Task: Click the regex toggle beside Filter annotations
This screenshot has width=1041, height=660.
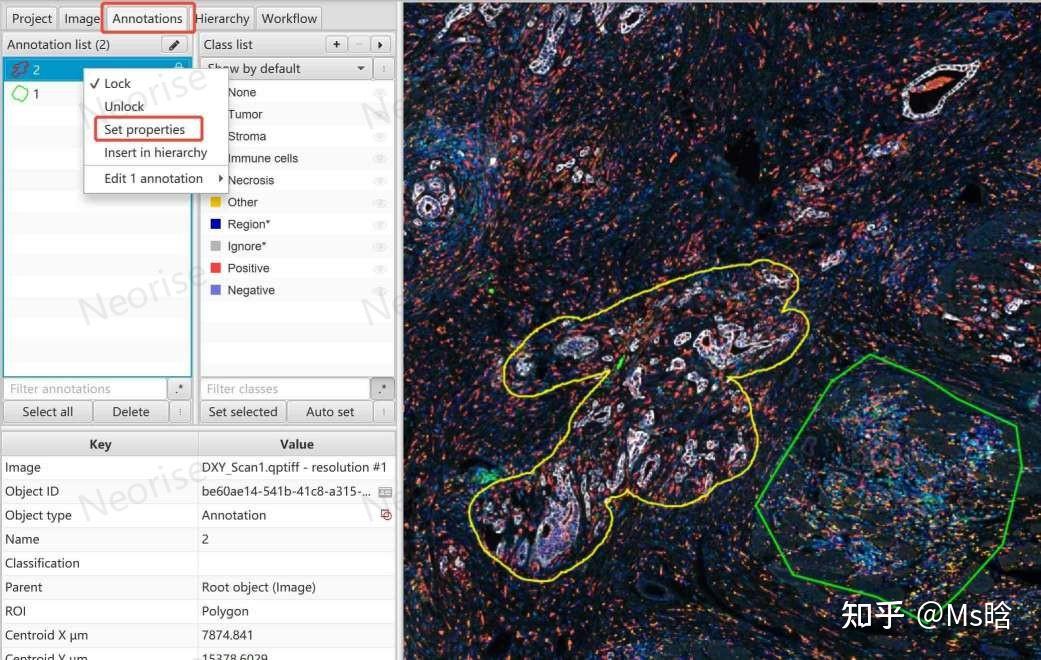Action: [179, 388]
